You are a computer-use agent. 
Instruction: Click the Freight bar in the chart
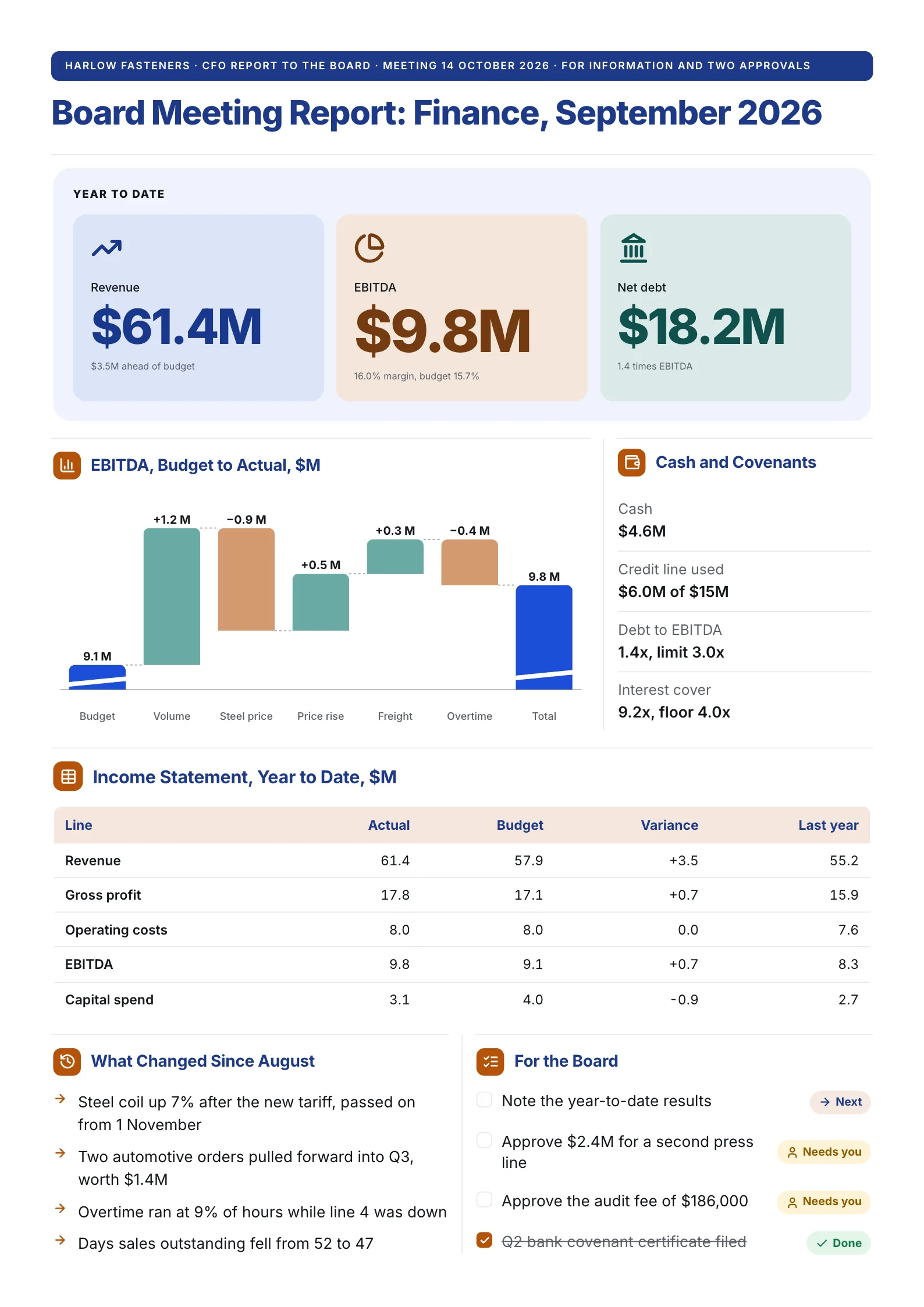click(x=395, y=556)
